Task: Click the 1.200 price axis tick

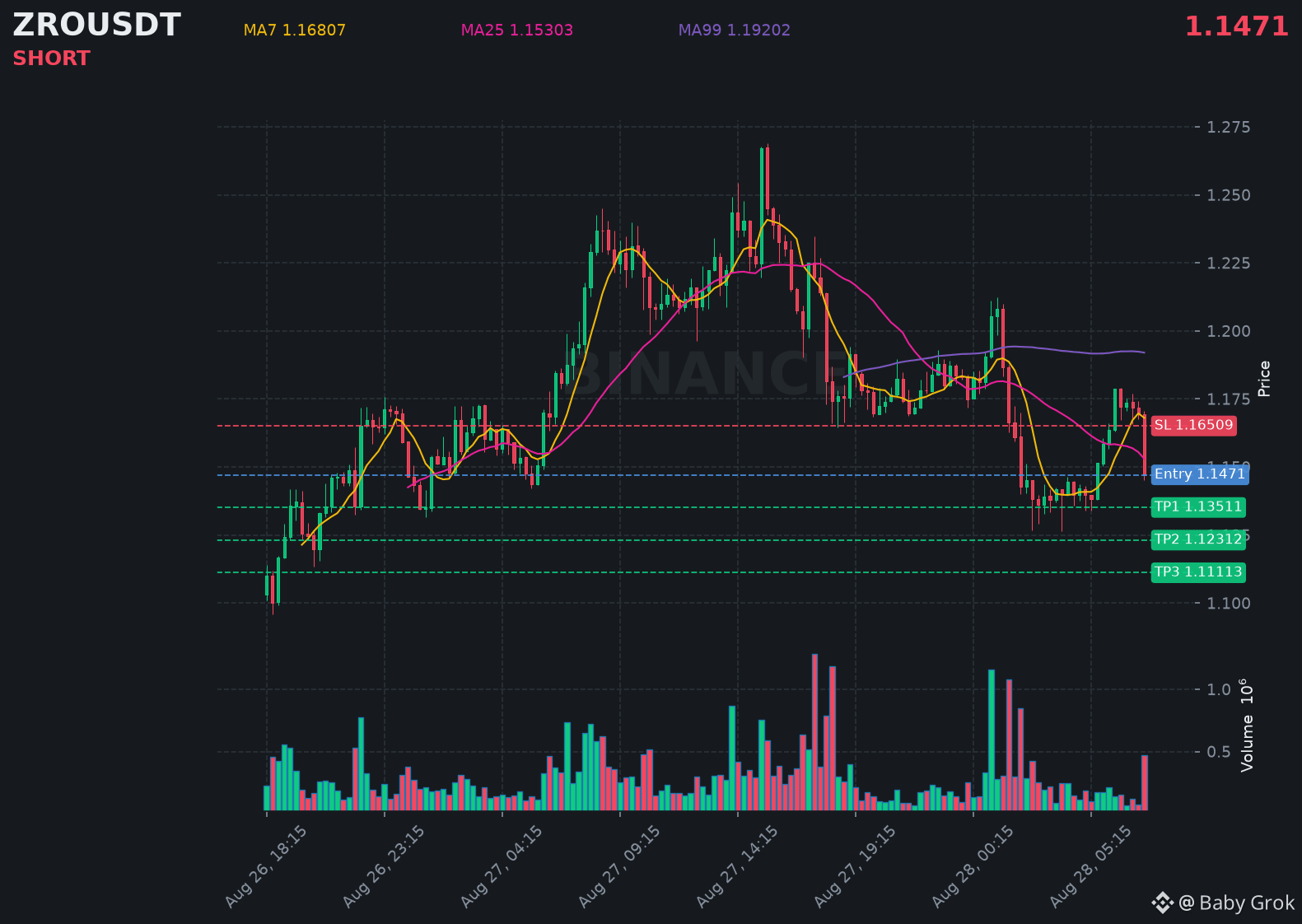Action: [1228, 331]
